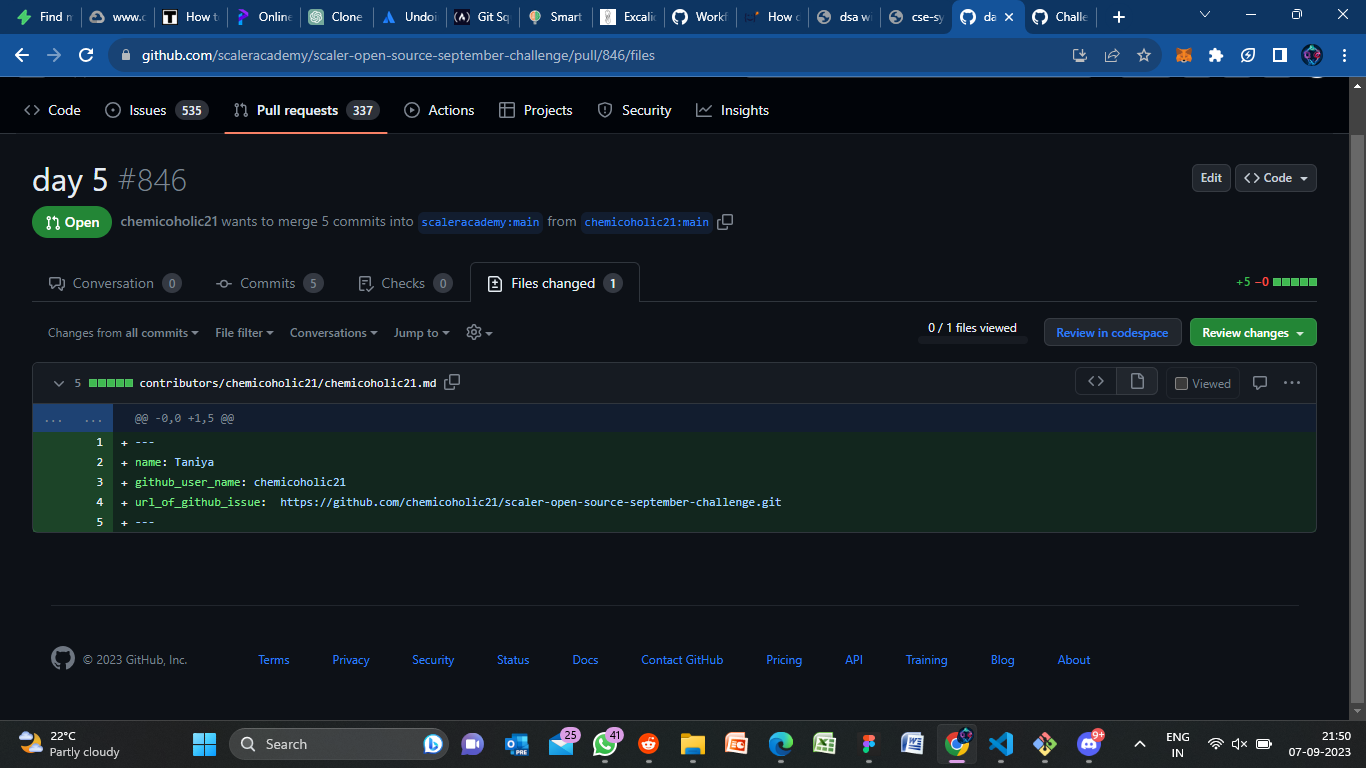Launch Visual Studio Code from the taskbar
The height and width of the screenshot is (768, 1366).
[x=1001, y=744]
